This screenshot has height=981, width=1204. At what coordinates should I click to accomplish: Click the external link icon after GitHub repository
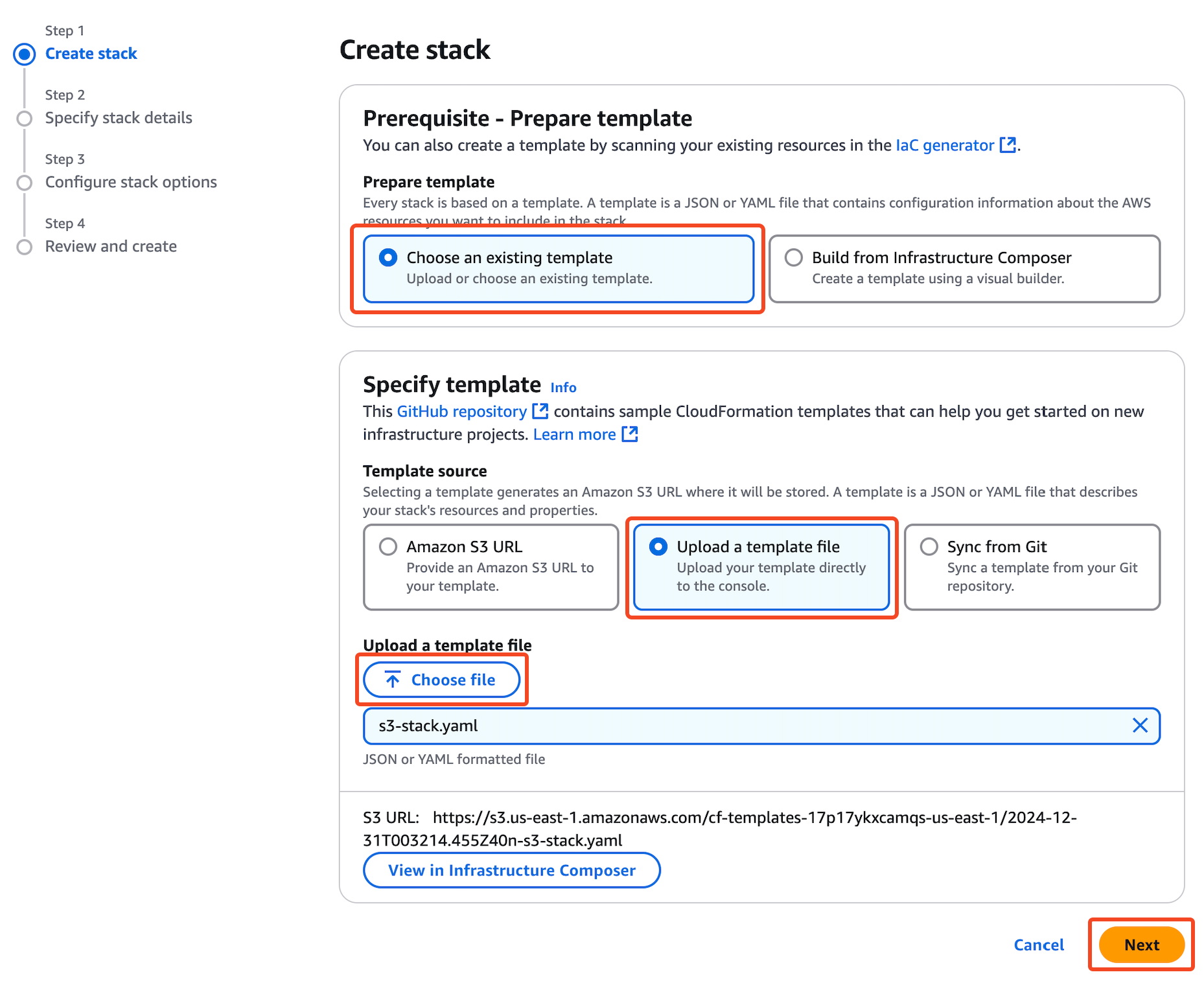540,411
